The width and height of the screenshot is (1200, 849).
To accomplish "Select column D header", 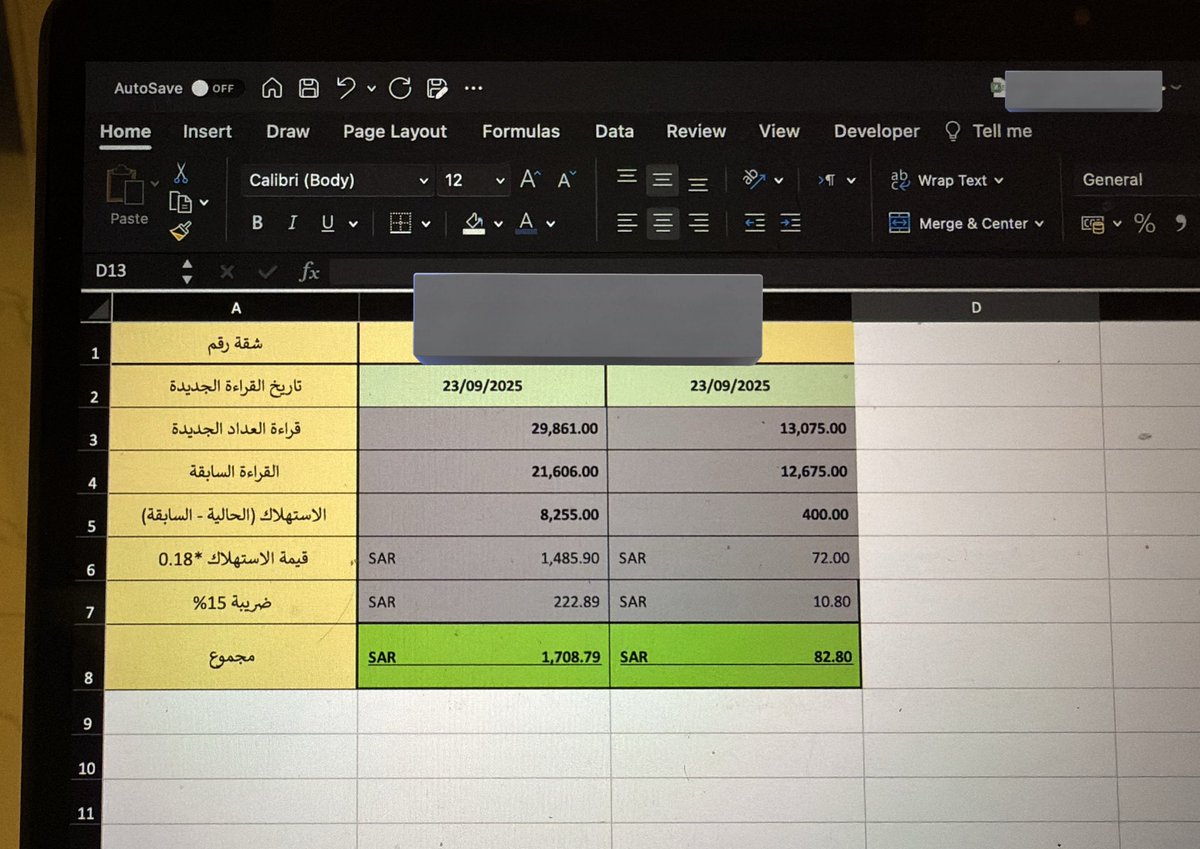I will click(x=976, y=308).
